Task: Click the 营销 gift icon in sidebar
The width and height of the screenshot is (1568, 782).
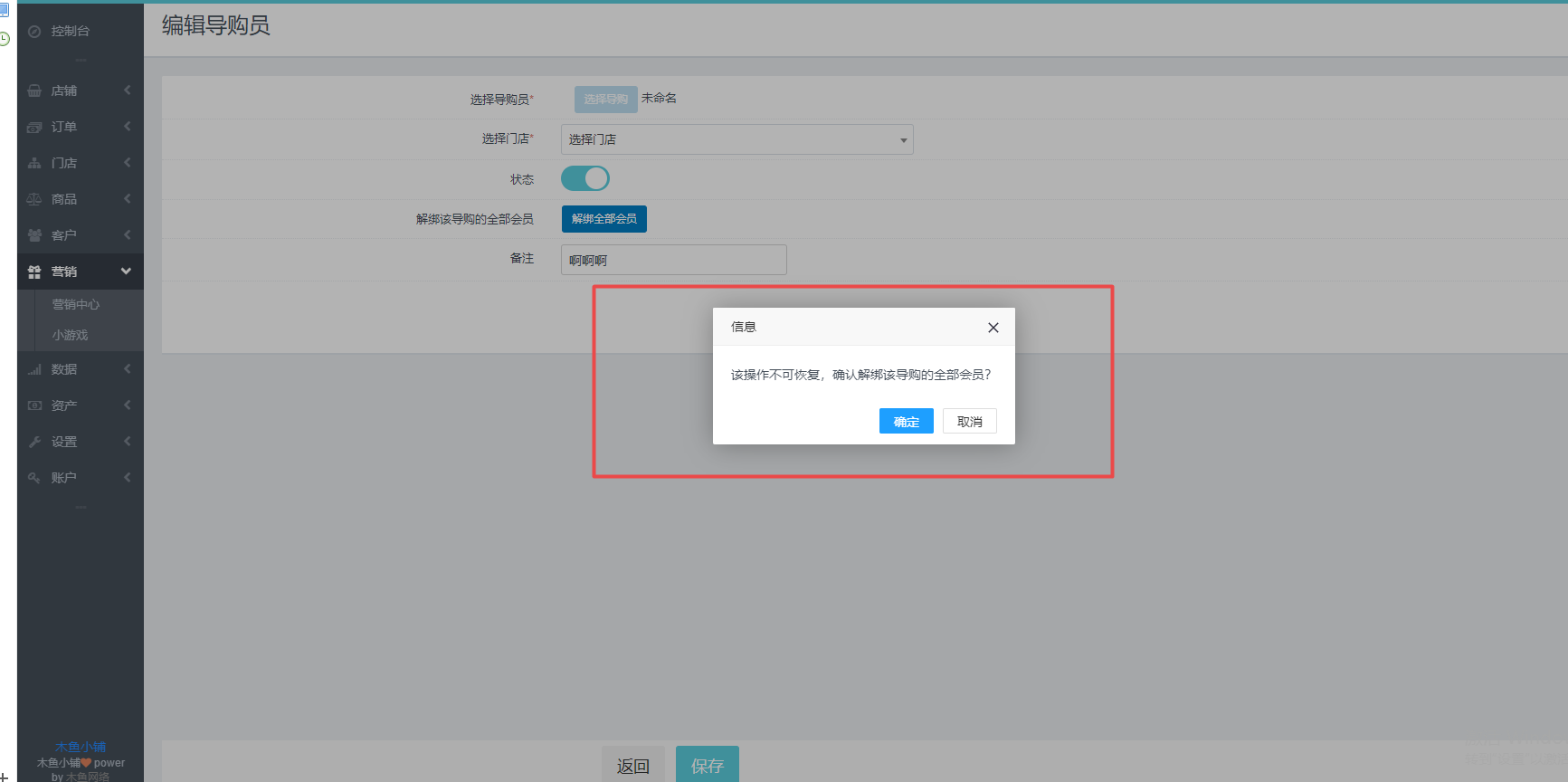Action: pyautogui.click(x=34, y=272)
